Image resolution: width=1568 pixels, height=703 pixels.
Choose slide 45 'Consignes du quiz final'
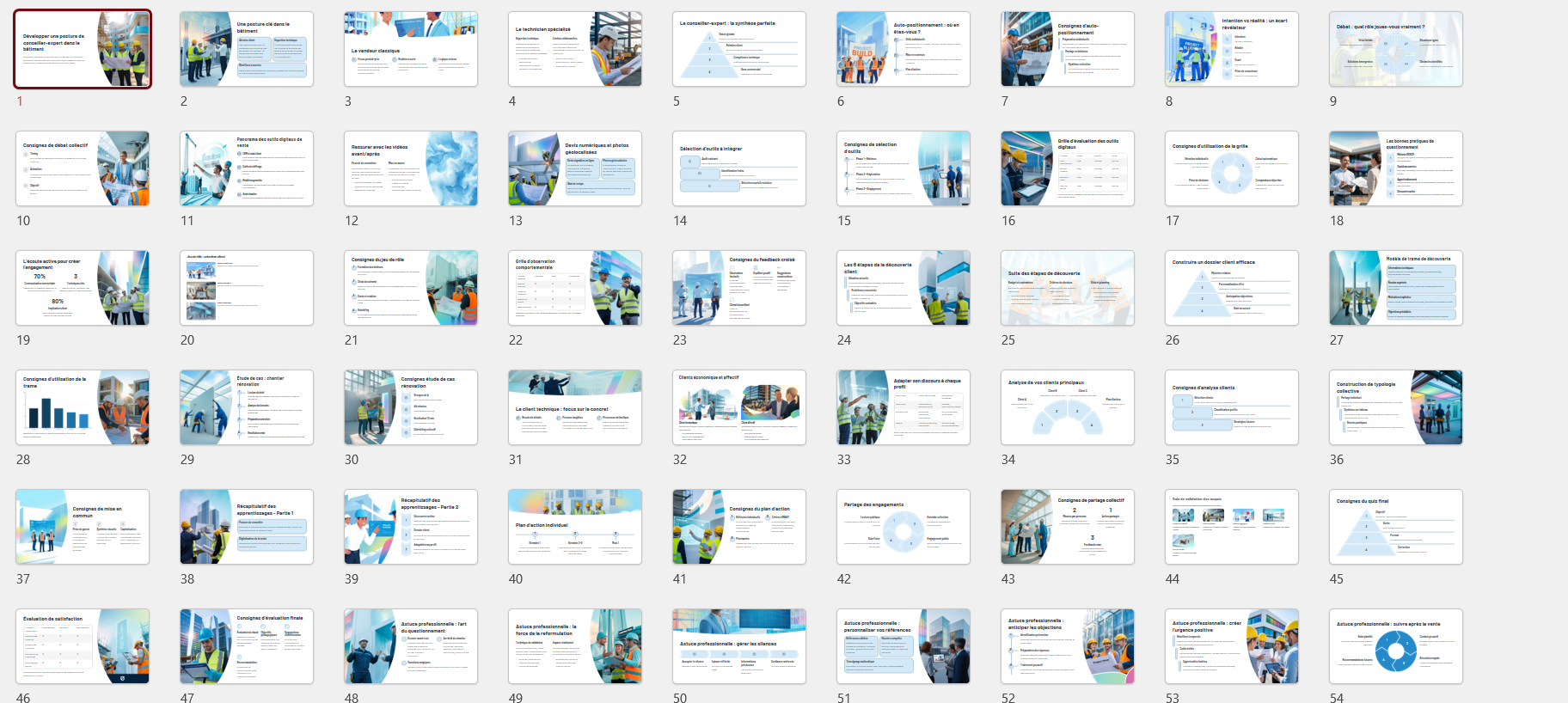point(1395,527)
